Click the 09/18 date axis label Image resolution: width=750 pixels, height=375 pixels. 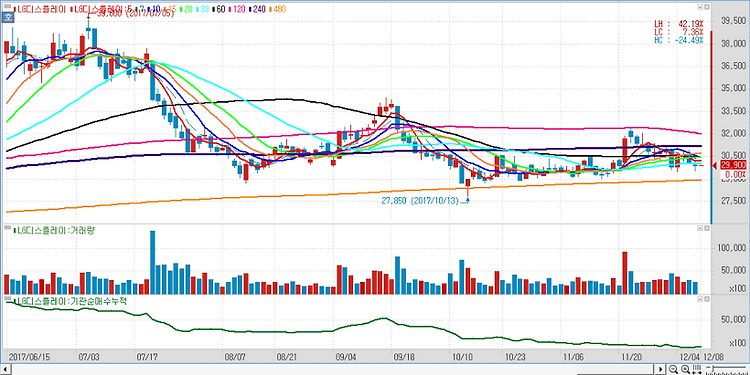click(x=403, y=357)
